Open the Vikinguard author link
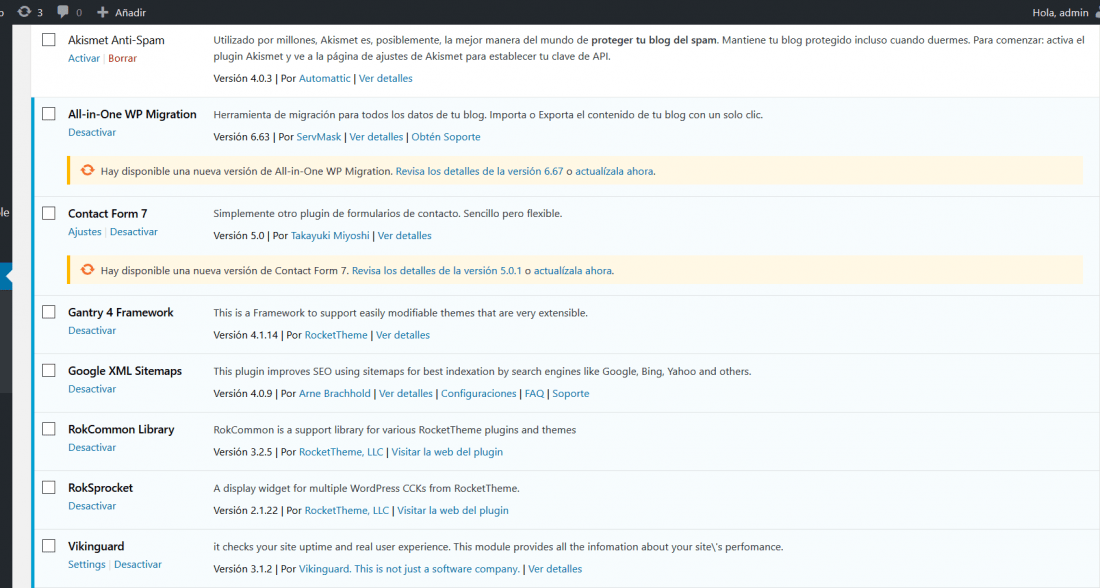The height and width of the screenshot is (588, 1100). 410,569
